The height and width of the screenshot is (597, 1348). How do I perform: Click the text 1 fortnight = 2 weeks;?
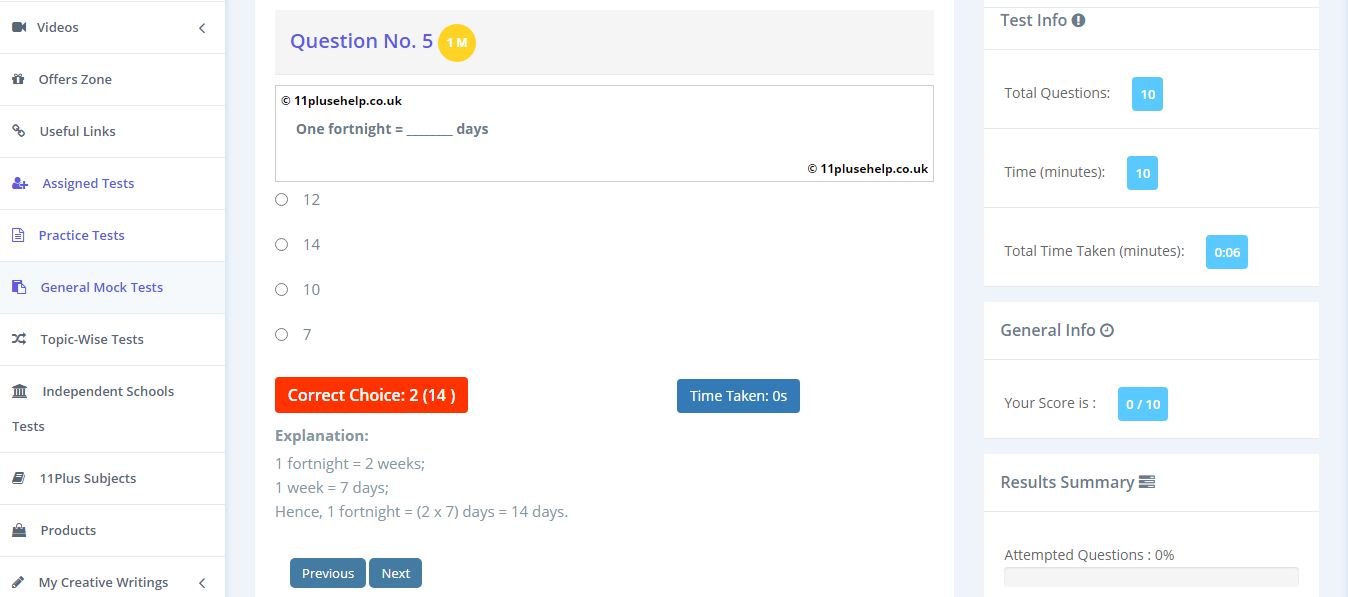[350, 464]
